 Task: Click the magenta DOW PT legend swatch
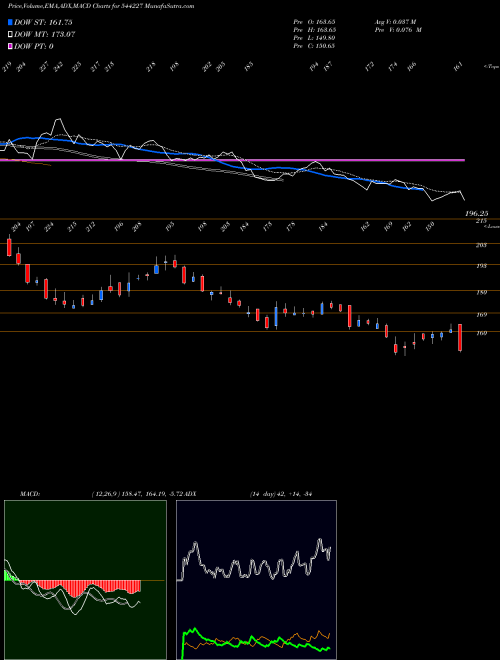click(x=10, y=46)
